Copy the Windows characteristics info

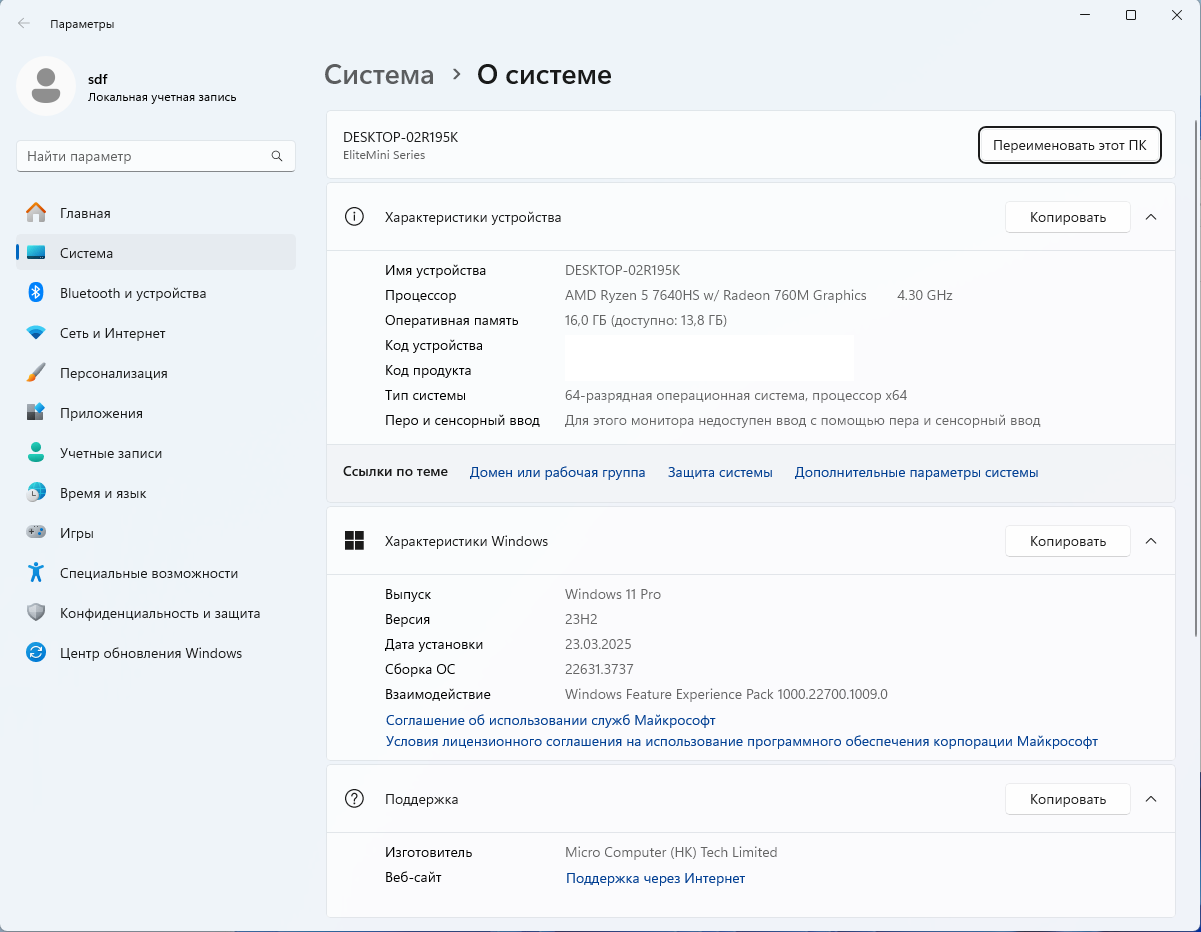point(1067,541)
